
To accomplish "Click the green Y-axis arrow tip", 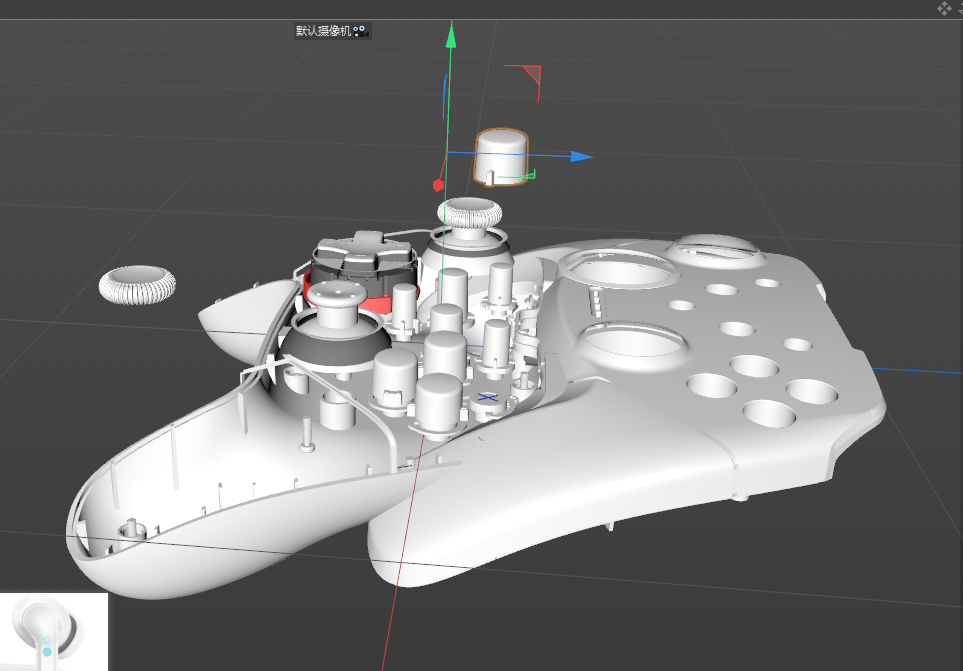I will click(x=451, y=34).
